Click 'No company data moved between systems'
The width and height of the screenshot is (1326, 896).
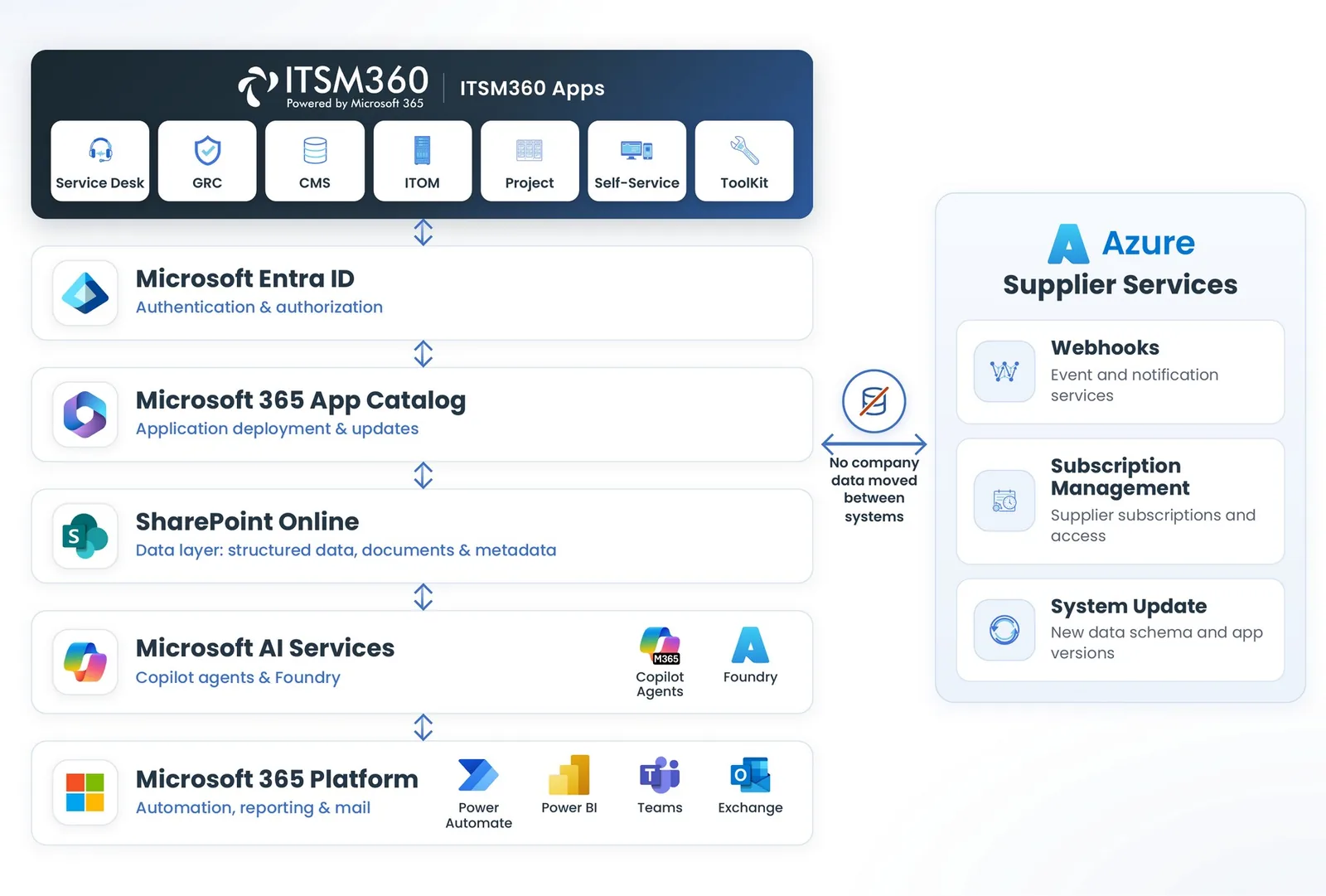(x=874, y=489)
